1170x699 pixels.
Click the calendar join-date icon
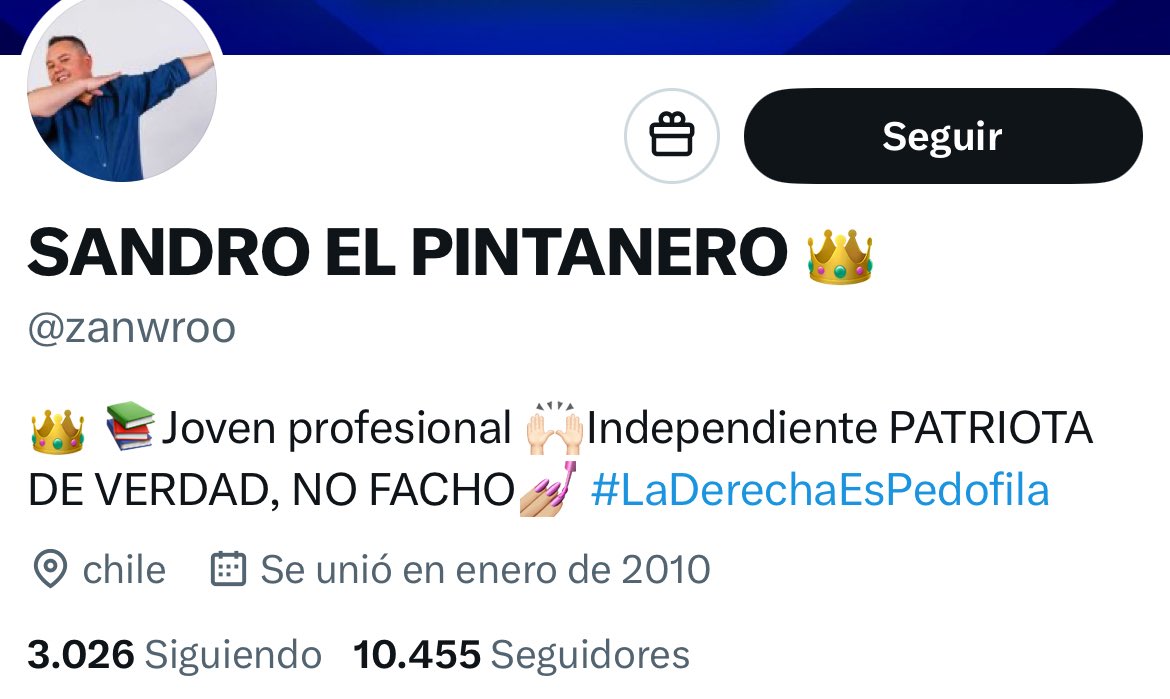pos(228,569)
